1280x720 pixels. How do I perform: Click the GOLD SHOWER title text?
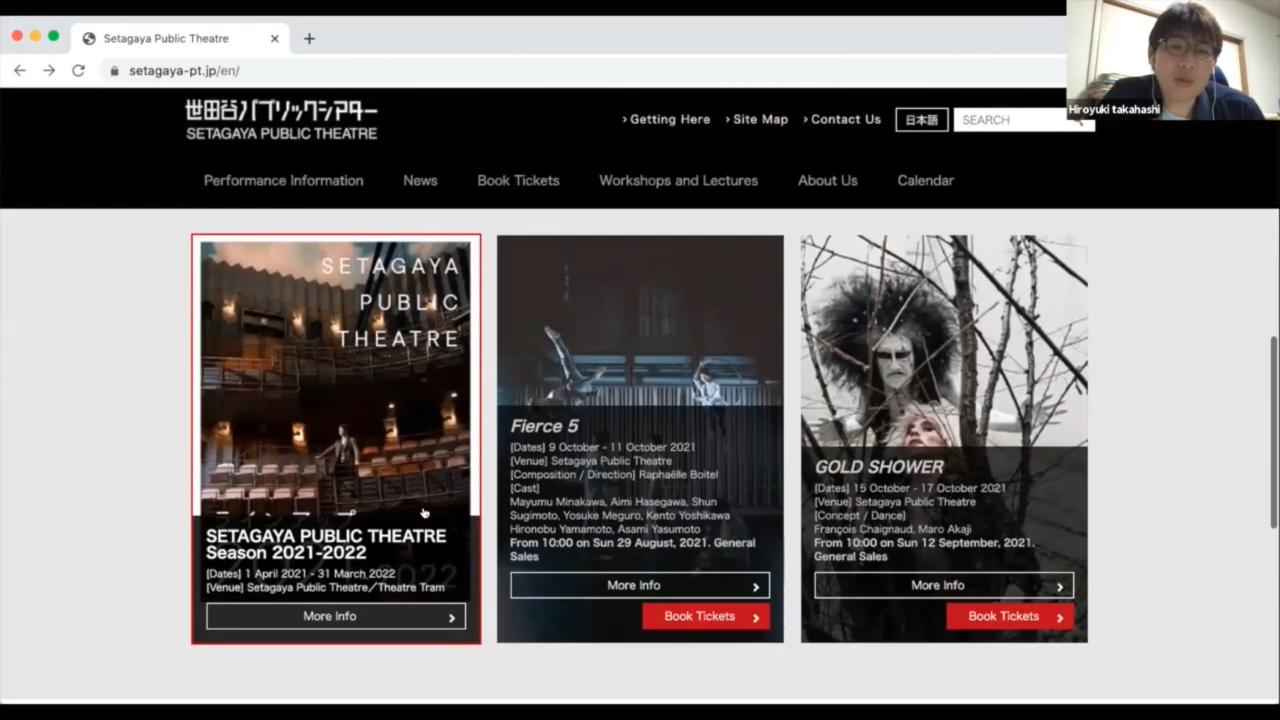[879, 467]
